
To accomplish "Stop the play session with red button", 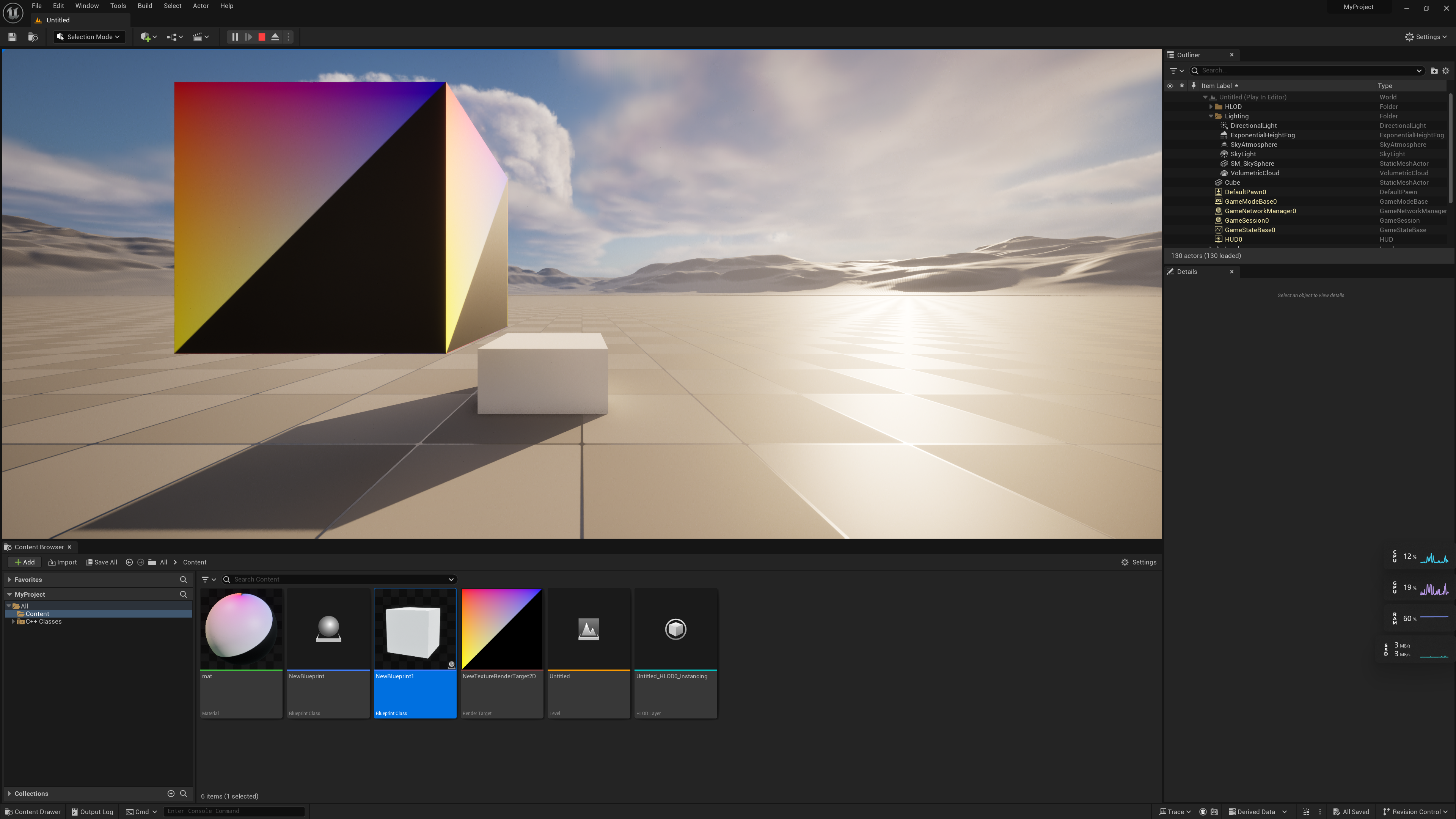I will (x=262, y=37).
